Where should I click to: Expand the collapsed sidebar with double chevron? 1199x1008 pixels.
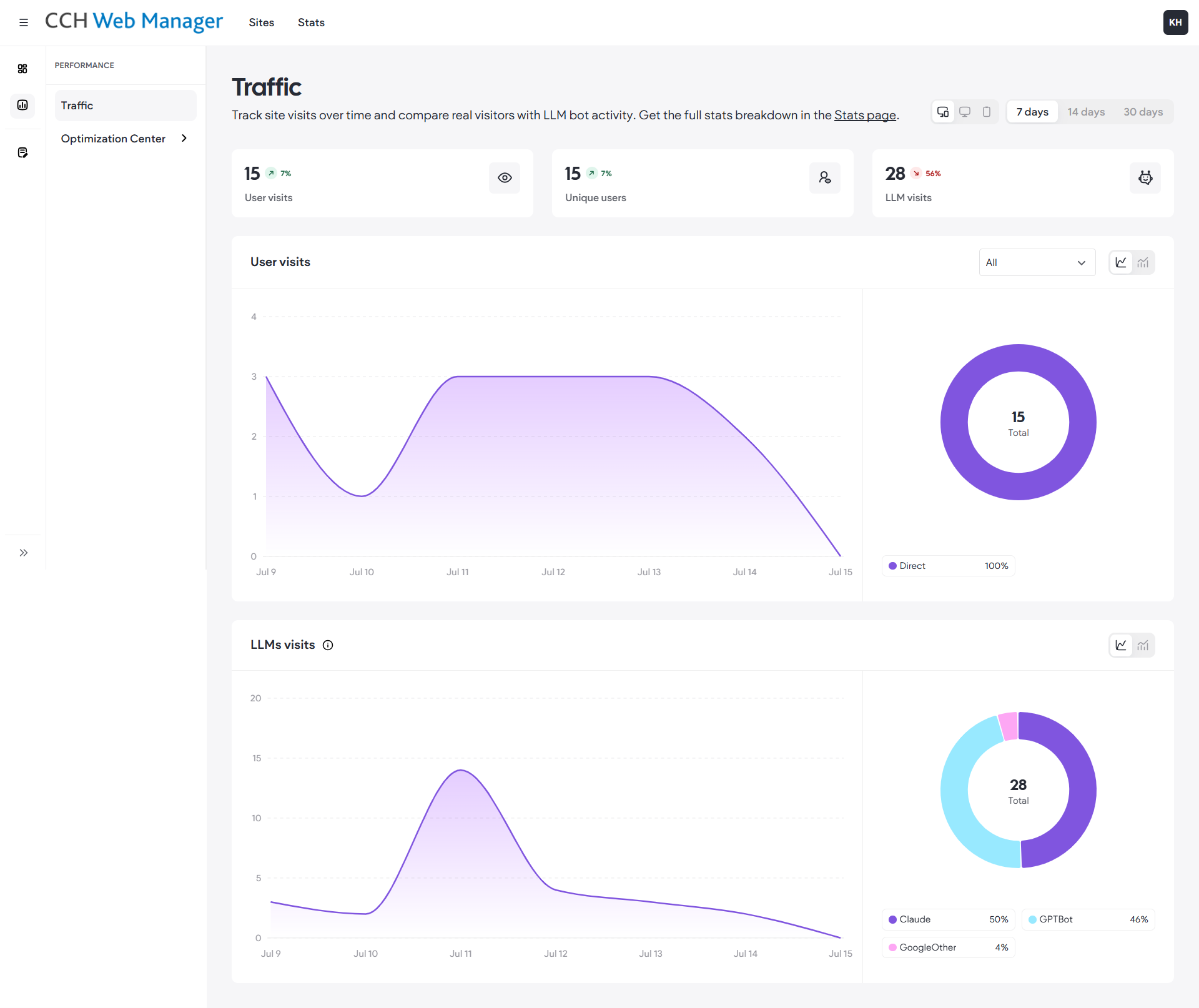(24, 553)
